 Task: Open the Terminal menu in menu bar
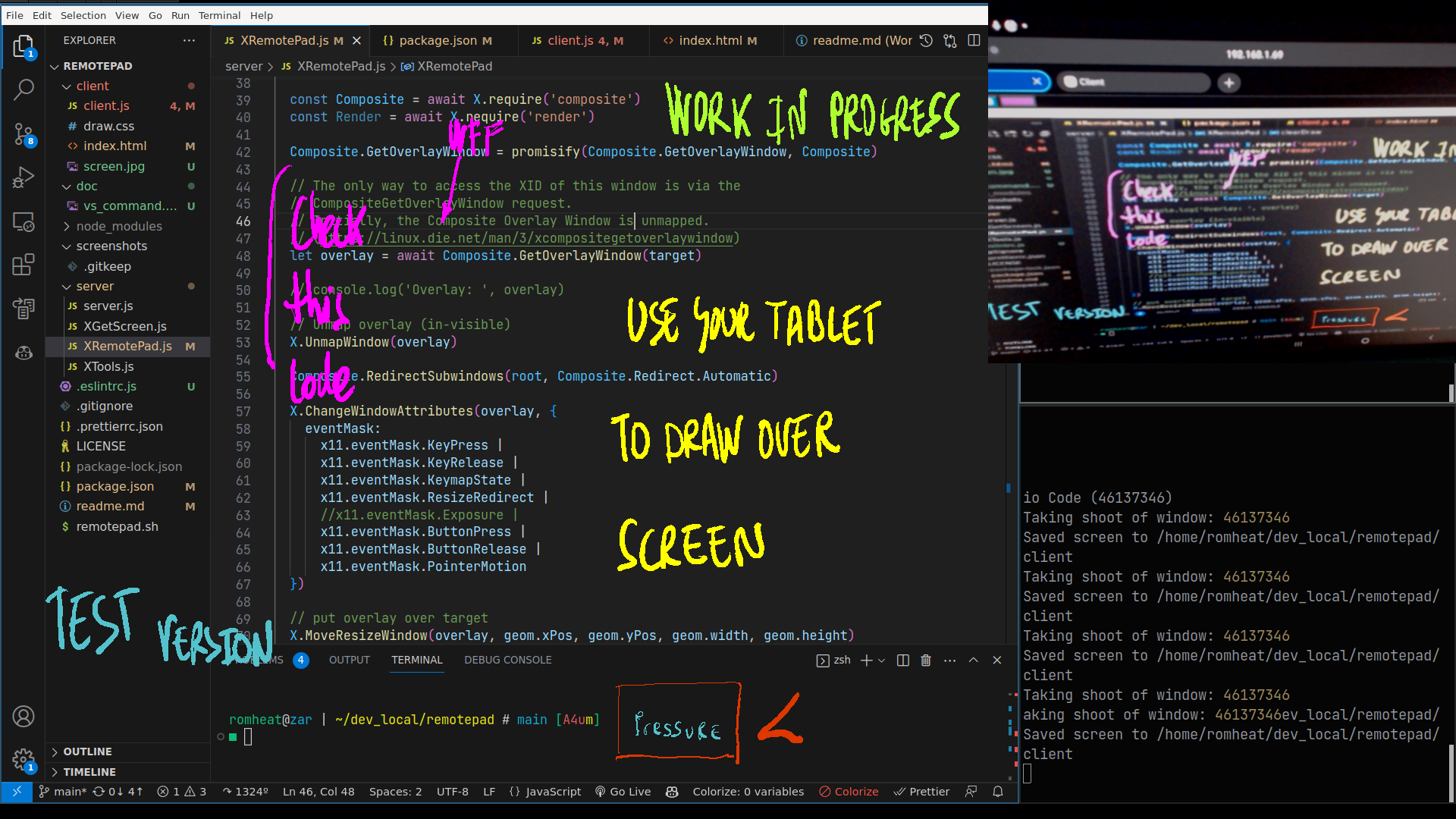[219, 15]
